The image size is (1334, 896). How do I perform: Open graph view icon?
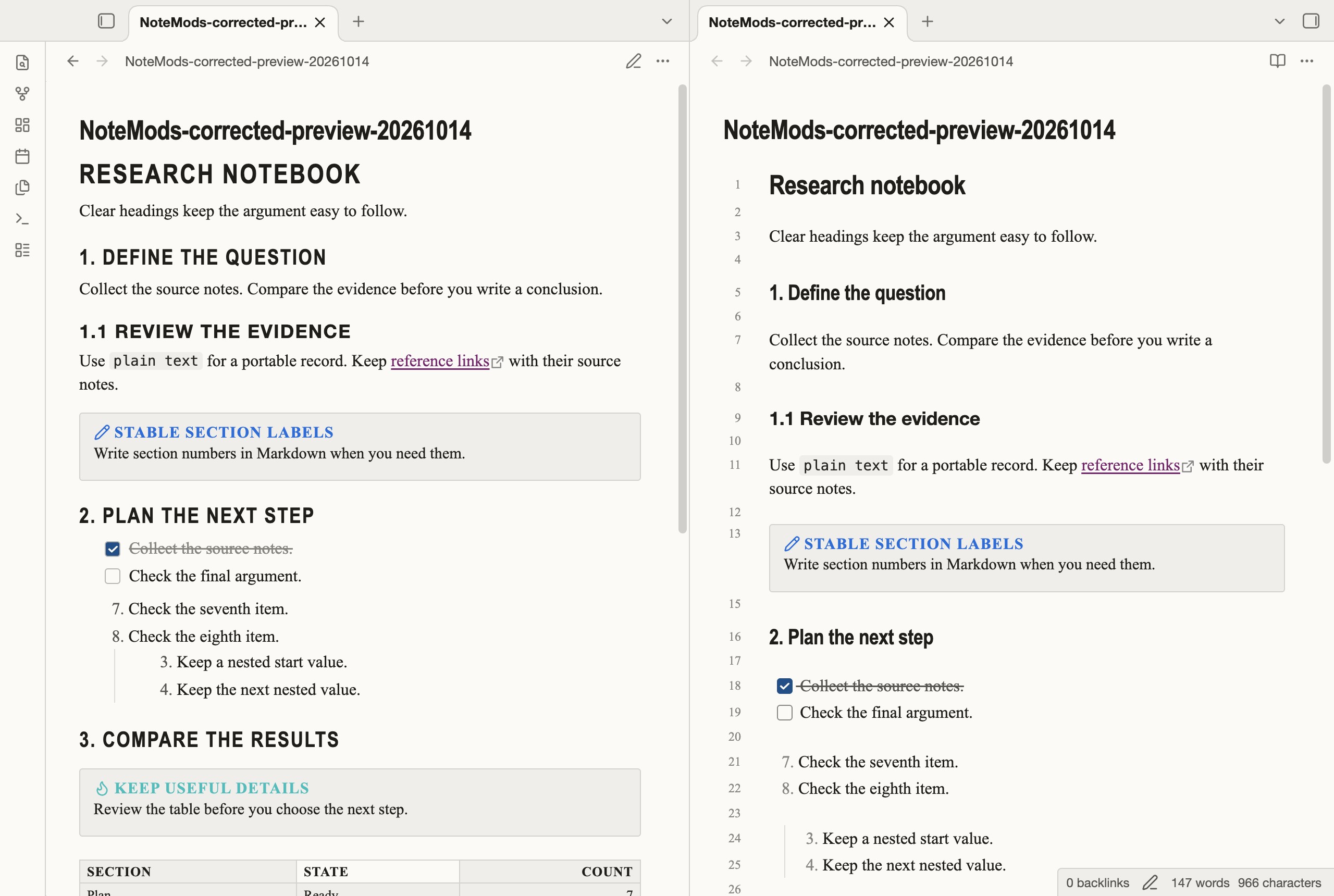point(22,94)
